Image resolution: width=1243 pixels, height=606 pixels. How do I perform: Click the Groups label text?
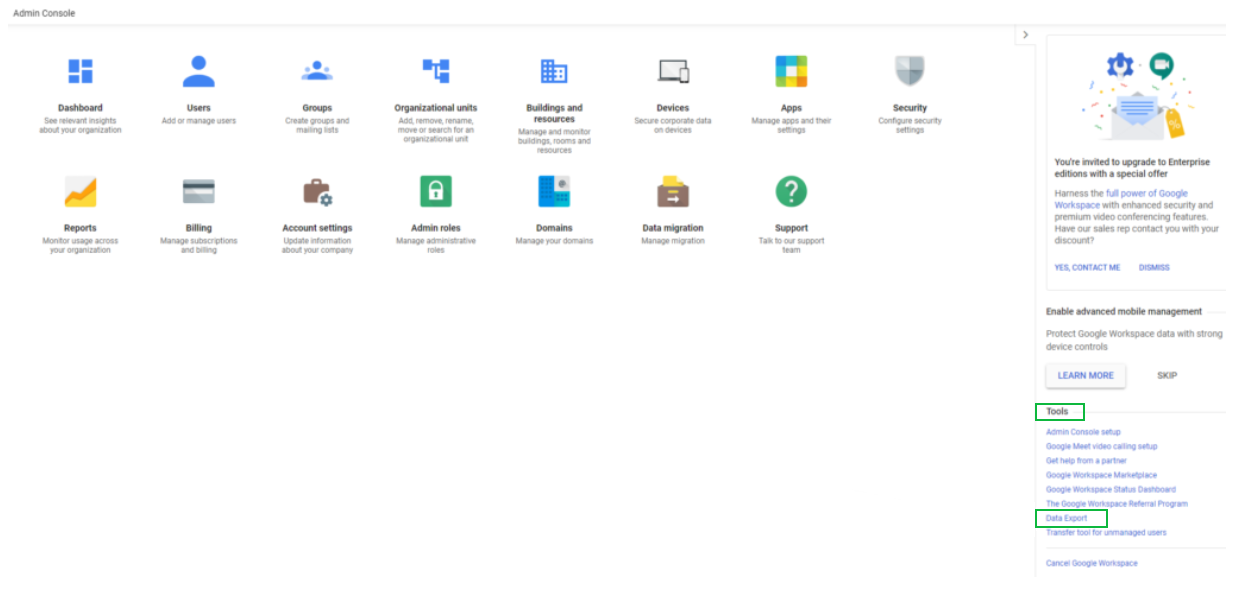click(317, 108)
